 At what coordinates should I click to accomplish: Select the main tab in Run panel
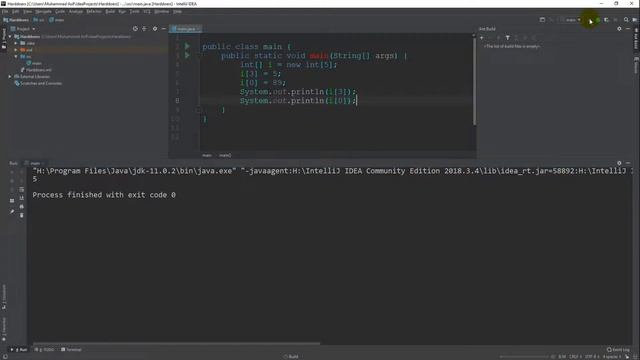35,163
